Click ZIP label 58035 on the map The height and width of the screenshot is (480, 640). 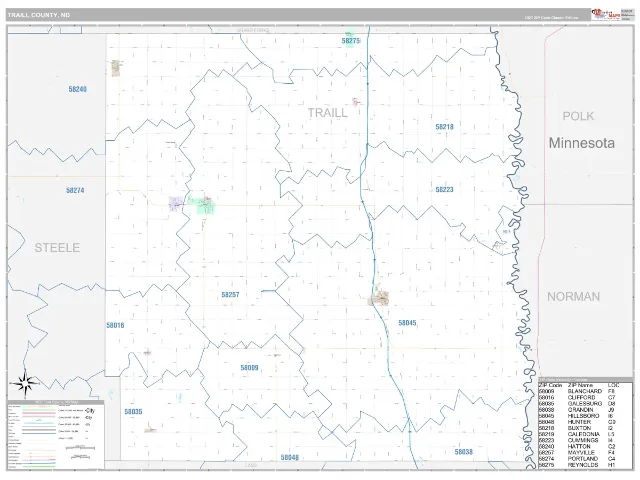(x=133, y=412)
